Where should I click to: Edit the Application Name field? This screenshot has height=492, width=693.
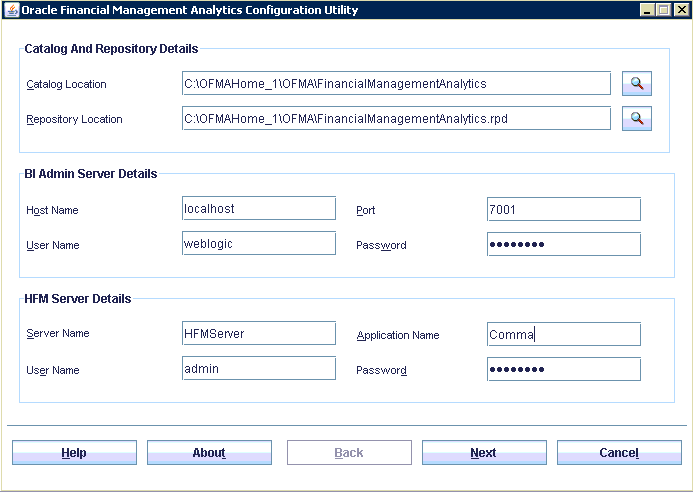pos(564,334)
